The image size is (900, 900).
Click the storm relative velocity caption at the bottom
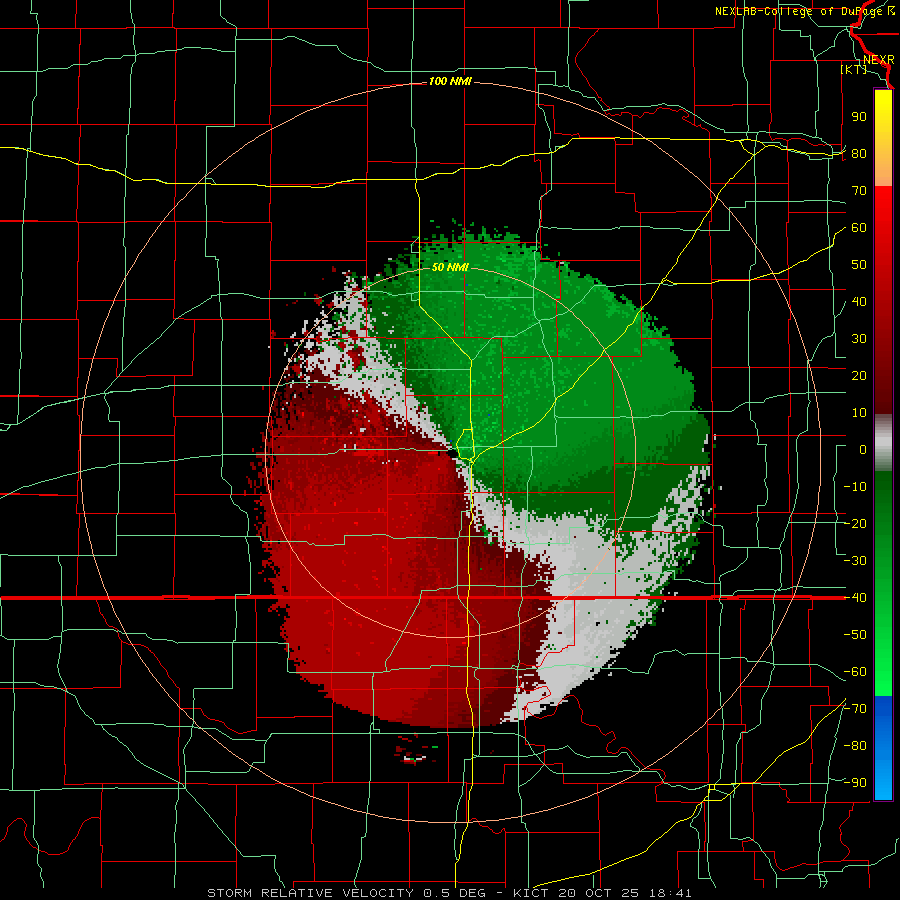point(449,893)
